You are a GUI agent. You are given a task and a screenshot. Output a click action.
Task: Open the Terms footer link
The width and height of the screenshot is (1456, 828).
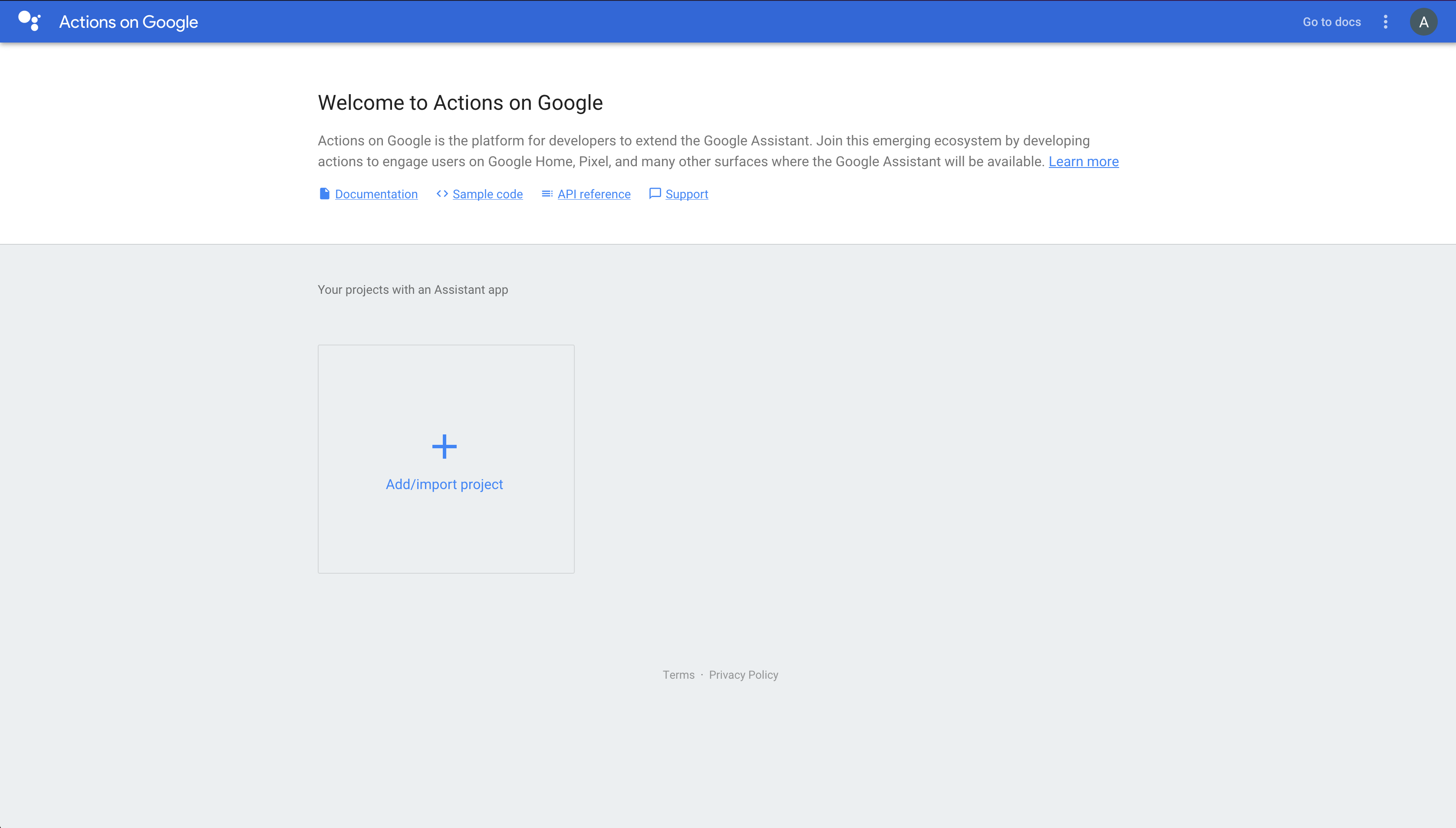point(679,675)
